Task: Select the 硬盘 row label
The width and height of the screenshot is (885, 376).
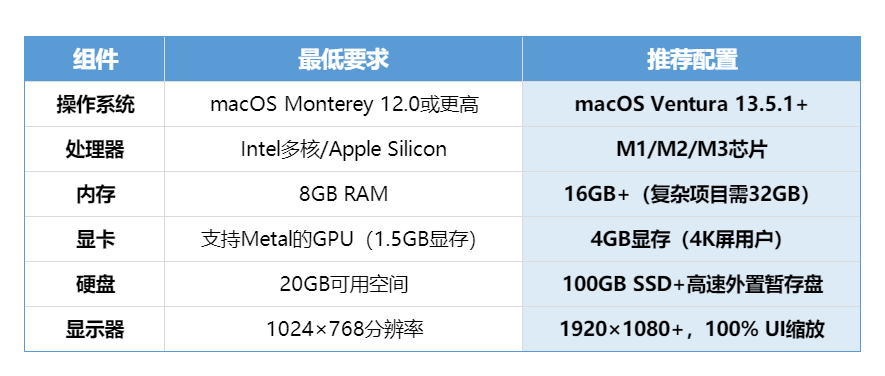Action: 95,284
